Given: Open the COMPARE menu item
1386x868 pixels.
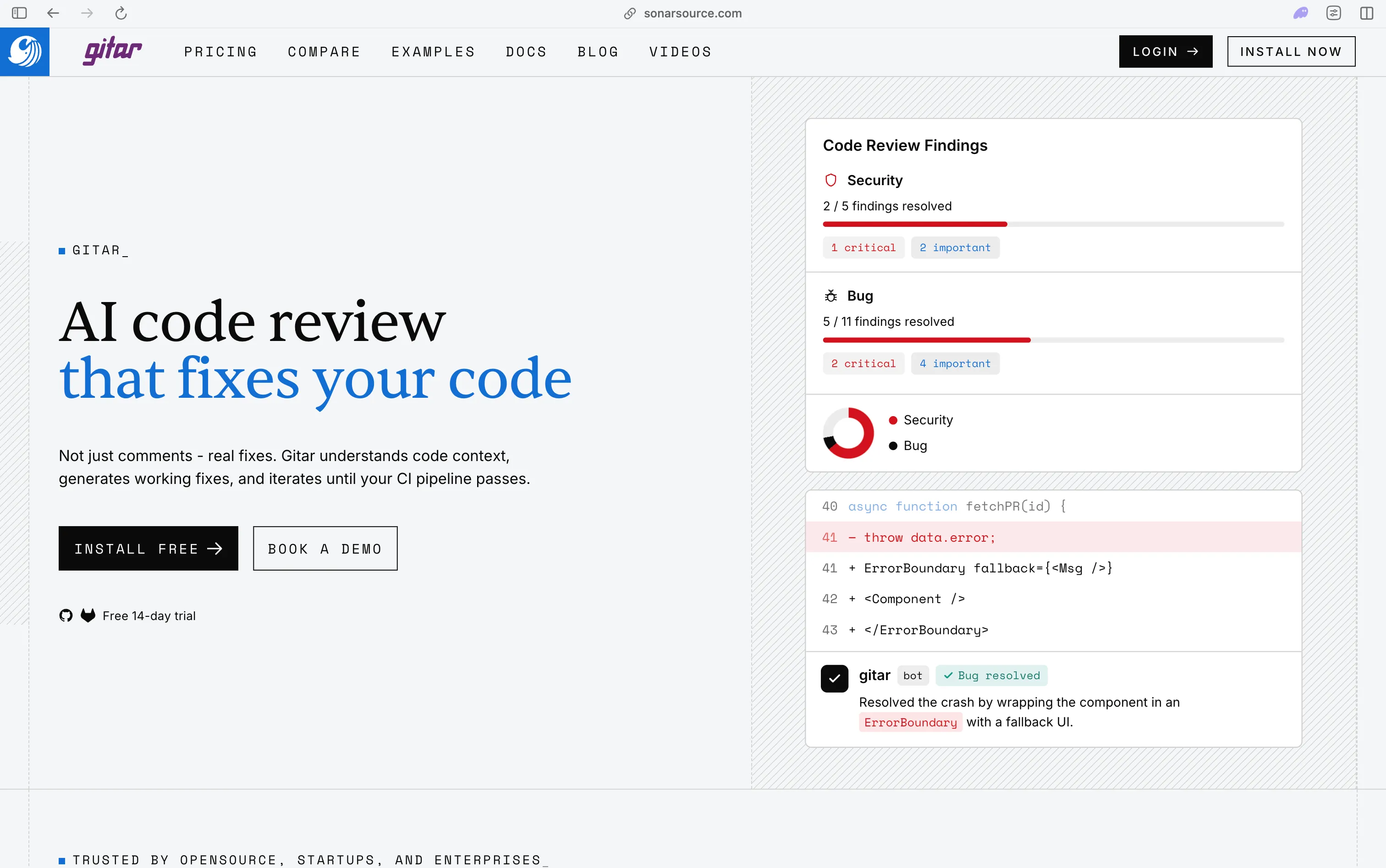Looking at the screenshot, I should (x=324, y=52).
